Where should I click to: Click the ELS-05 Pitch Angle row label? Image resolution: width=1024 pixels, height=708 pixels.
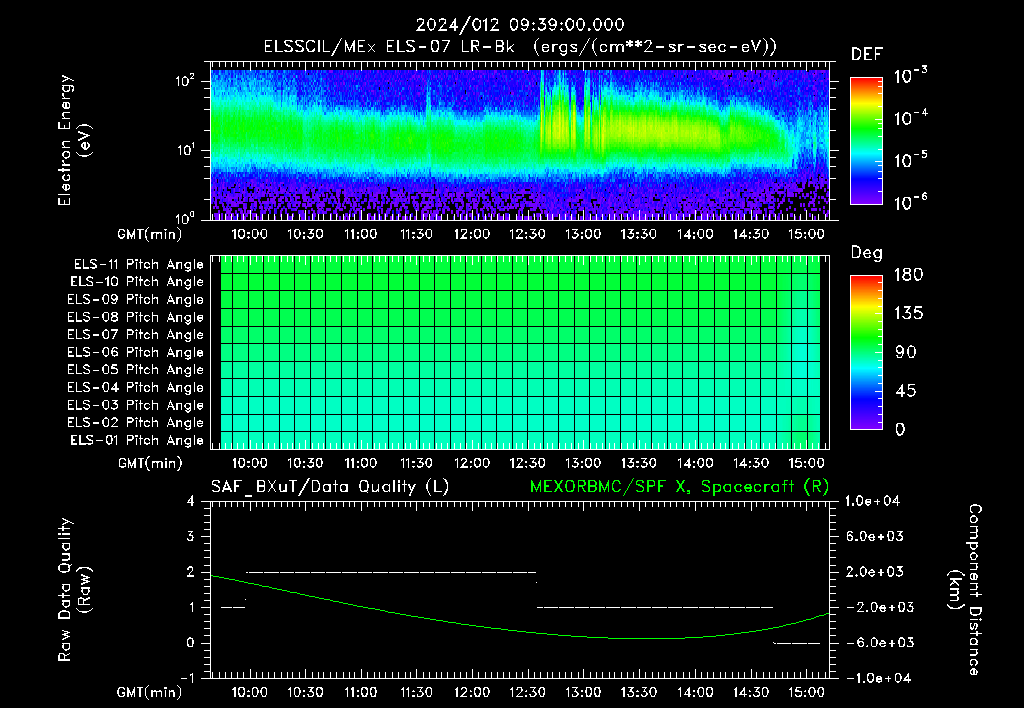click(135, 370)
